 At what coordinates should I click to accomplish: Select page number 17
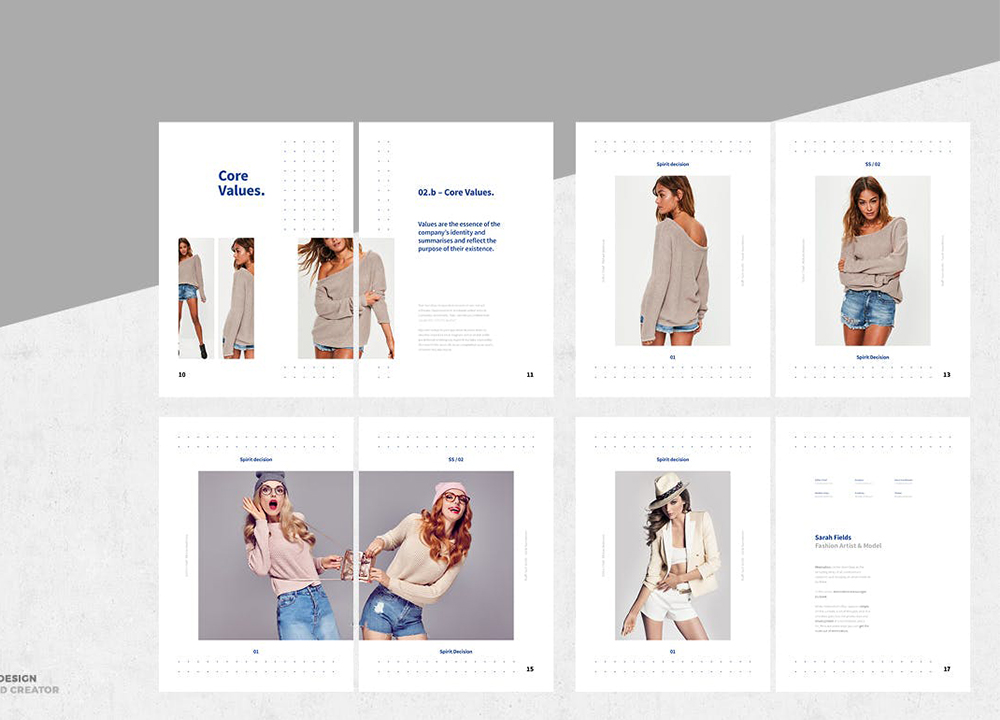tap(946, 669)
